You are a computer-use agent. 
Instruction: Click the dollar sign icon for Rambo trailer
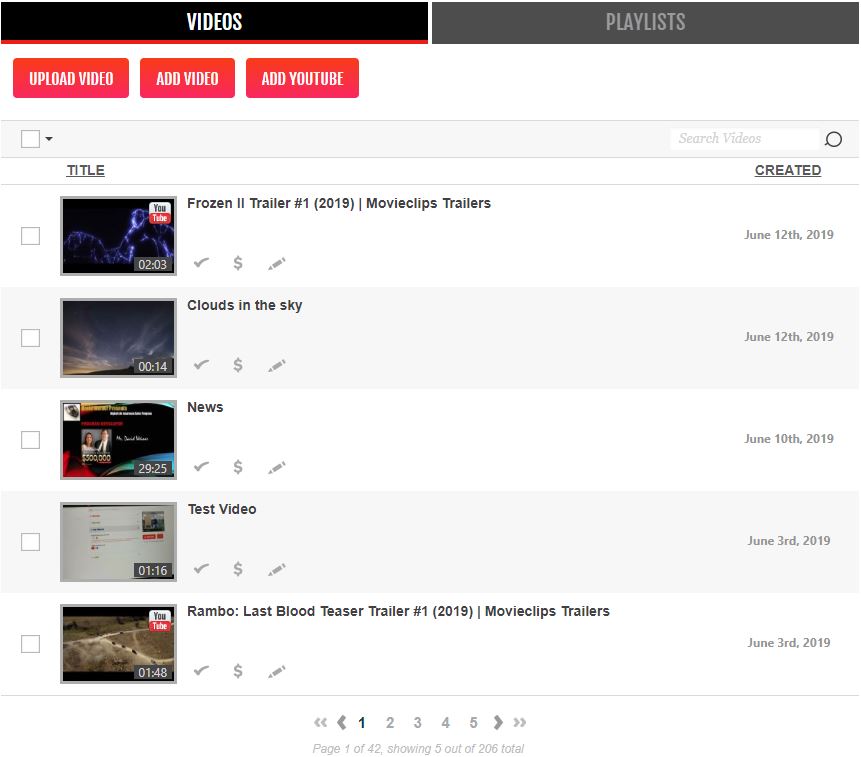pos(238,671)
